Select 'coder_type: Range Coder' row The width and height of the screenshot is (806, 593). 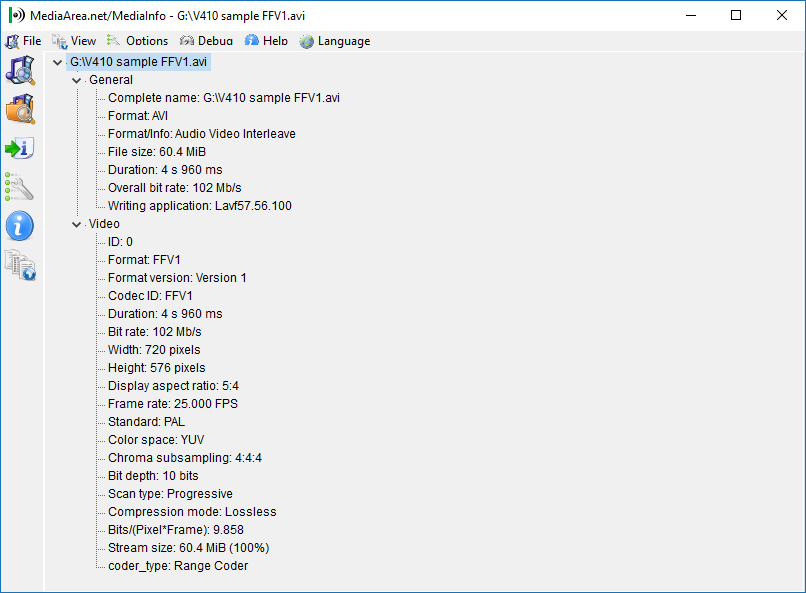pos(178,565)
